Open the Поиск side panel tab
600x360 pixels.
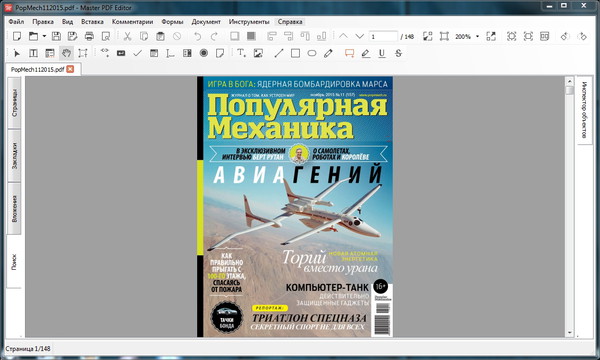coord(15,262)
